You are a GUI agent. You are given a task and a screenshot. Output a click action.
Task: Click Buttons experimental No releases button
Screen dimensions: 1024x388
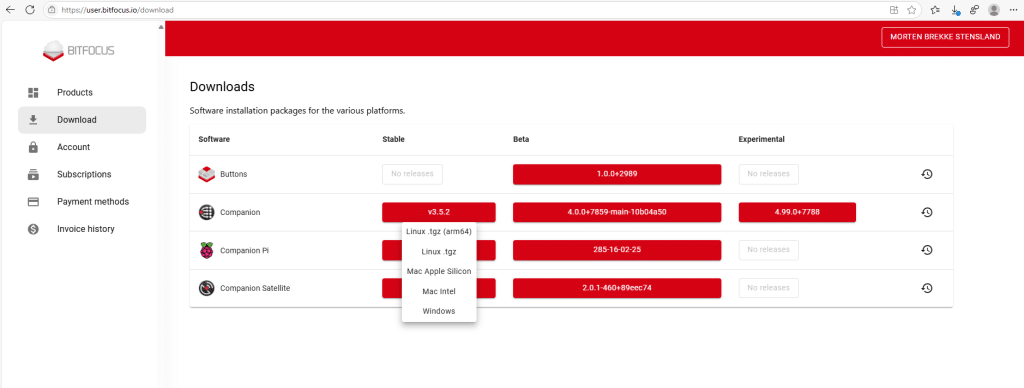coord(769,174)
